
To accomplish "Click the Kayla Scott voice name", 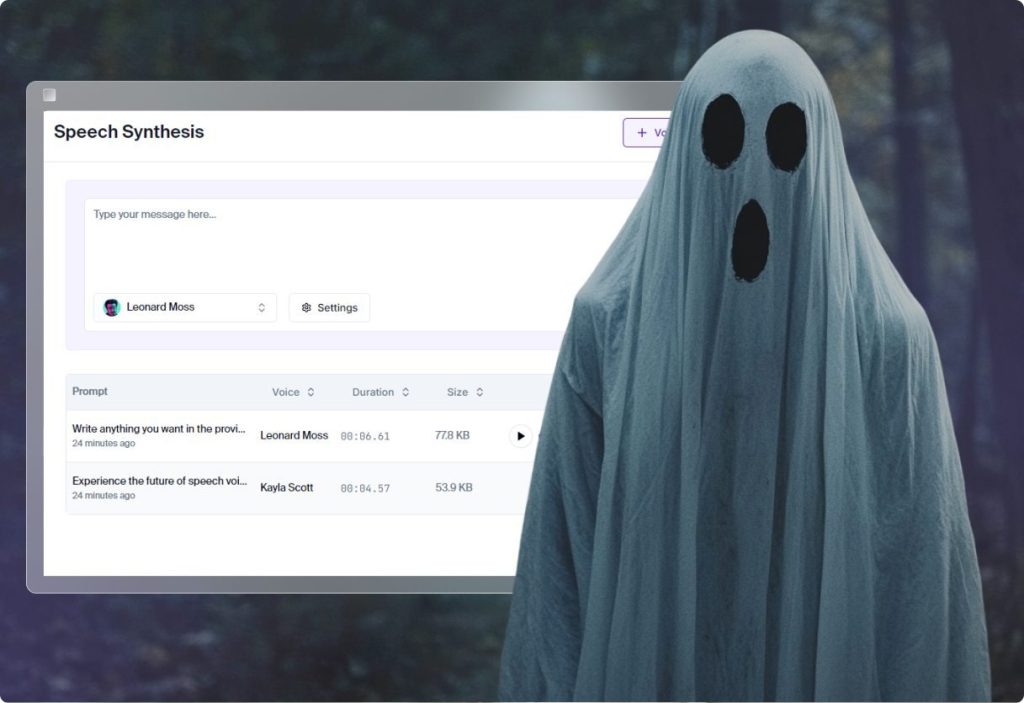I will [x=289, y=487].
